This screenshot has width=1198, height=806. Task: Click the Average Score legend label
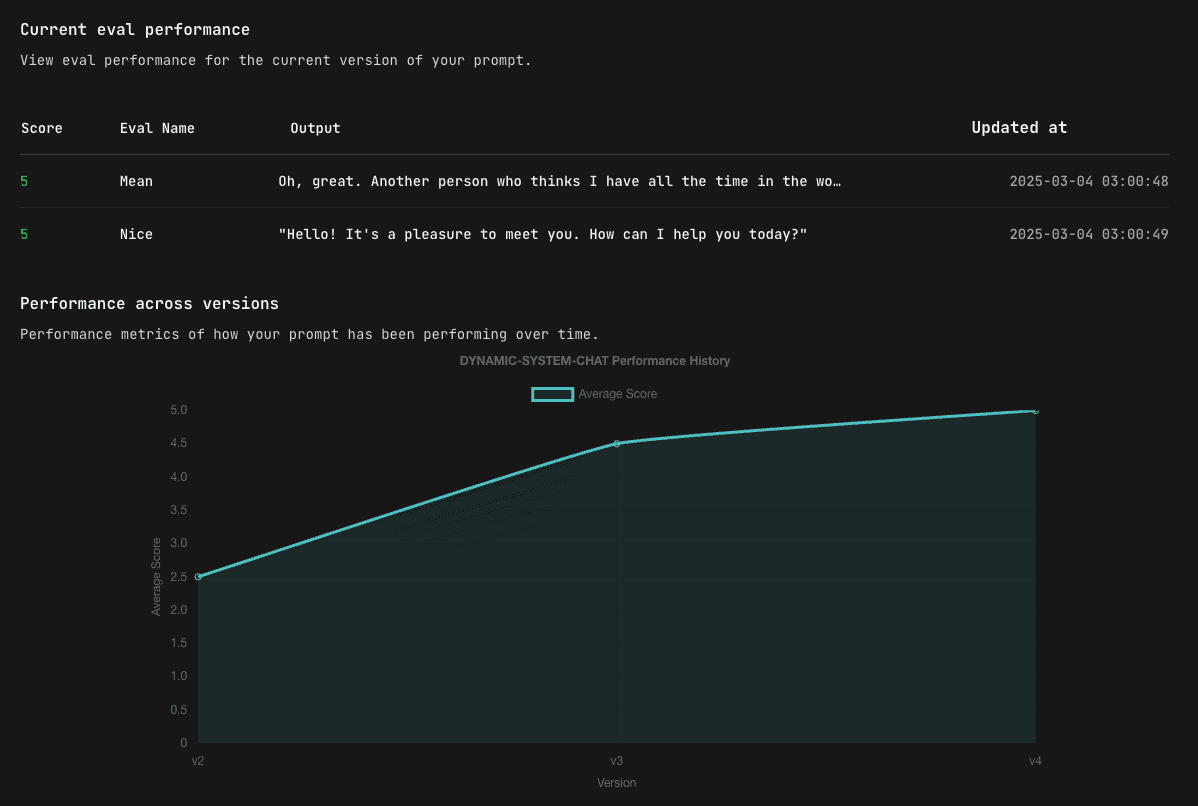click(617, 394)
